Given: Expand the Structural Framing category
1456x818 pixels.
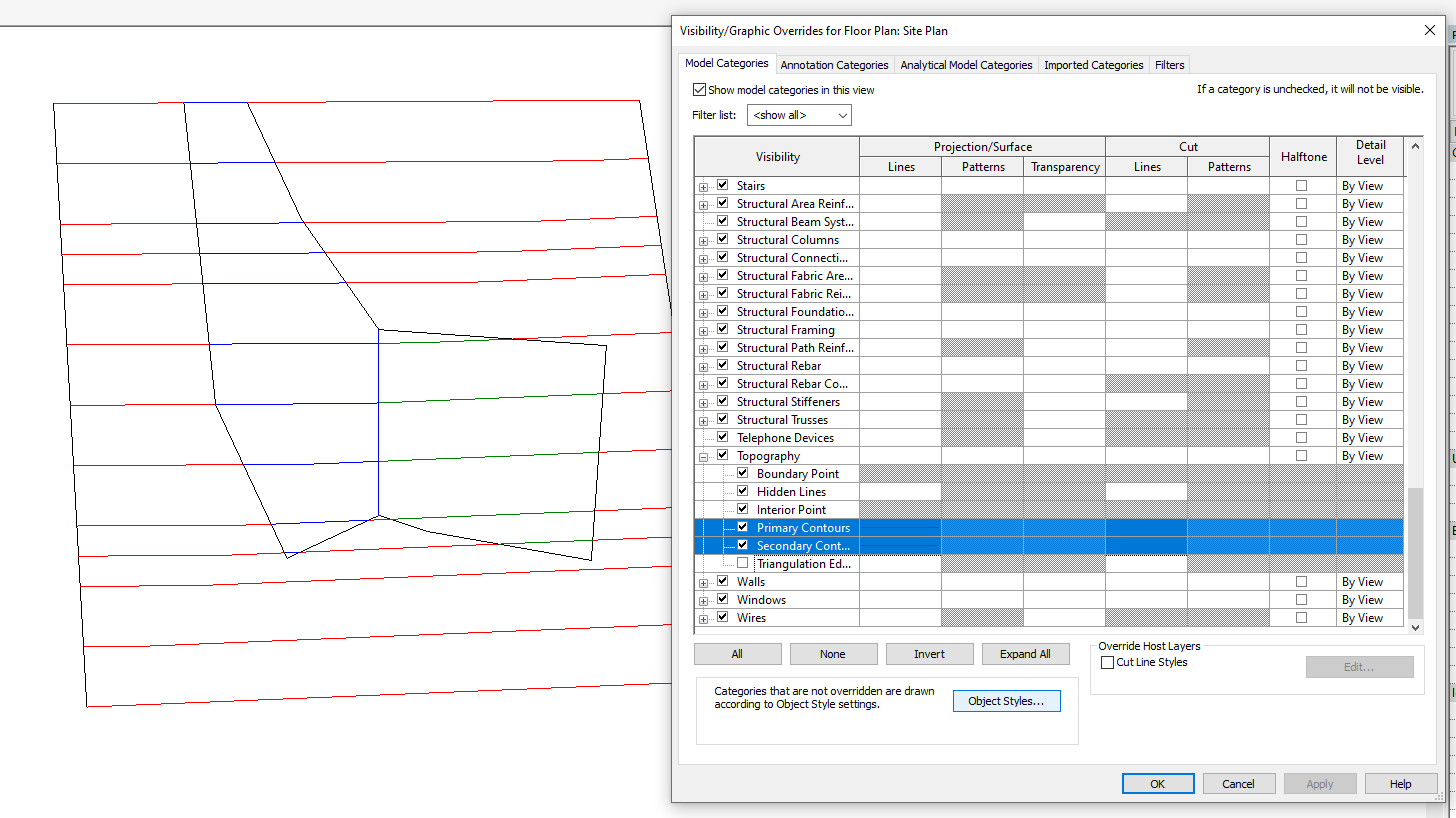Looking at the screenshot, I should point(703,331).
